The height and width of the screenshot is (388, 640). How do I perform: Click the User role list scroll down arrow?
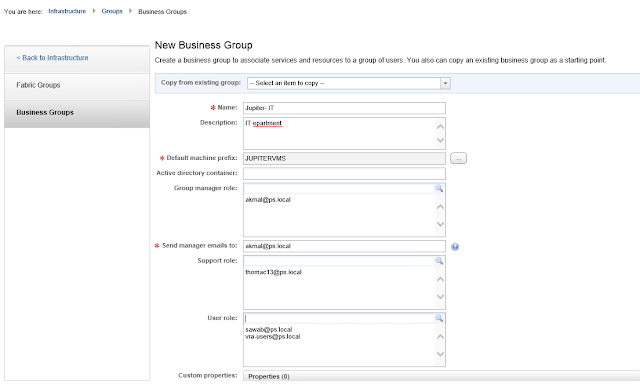[440, 354]
